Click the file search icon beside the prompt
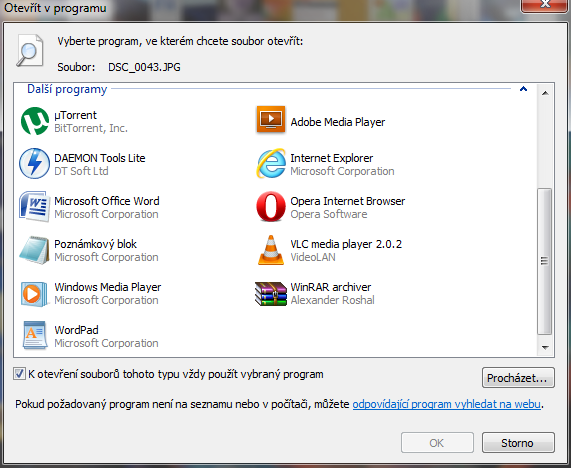The height and width of the screenshot is (468, 571). [30, 51]
